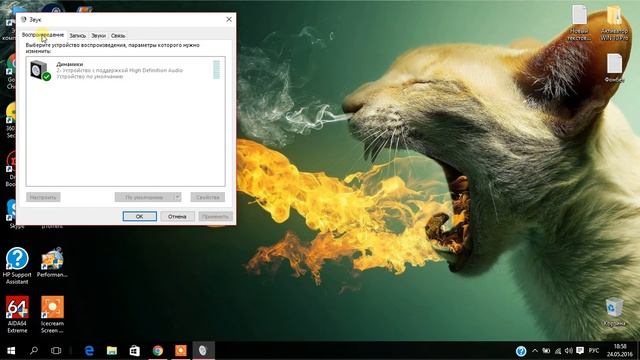
Task: Close the Звук dialog window
Action: 229,19
